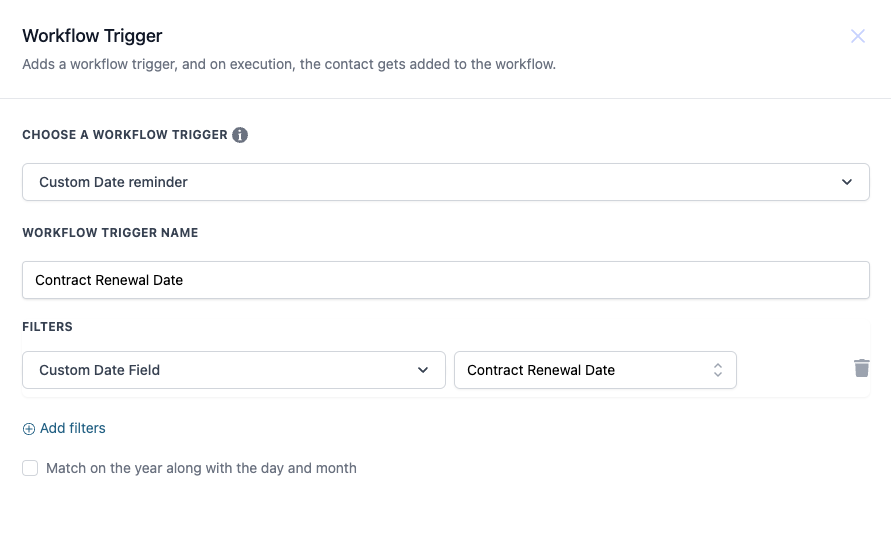Open the Custom Date reminder trigger dropdown

tap(445, 182)
